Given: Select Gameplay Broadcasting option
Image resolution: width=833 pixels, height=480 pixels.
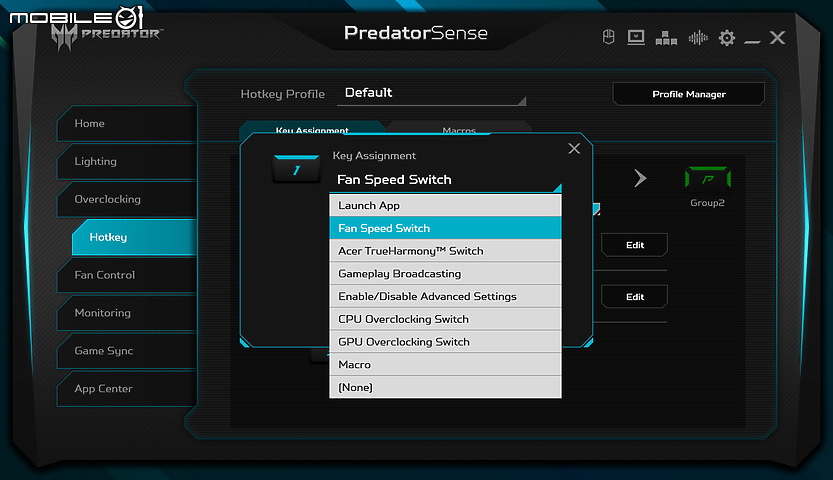Looking at the screenshot, I should click(x=445, y=274).
